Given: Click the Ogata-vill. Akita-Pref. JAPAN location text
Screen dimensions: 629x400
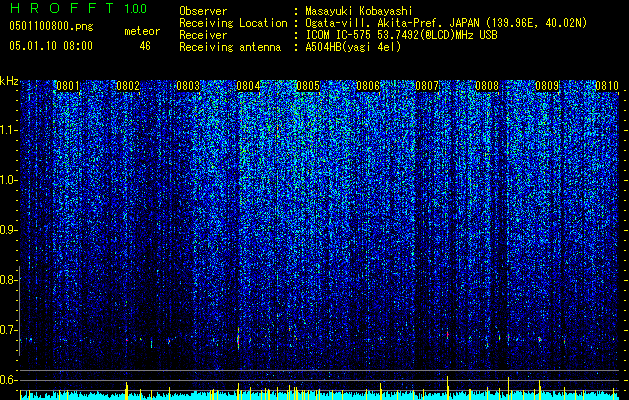Looking at the screenshot, I should pos(446,23).
